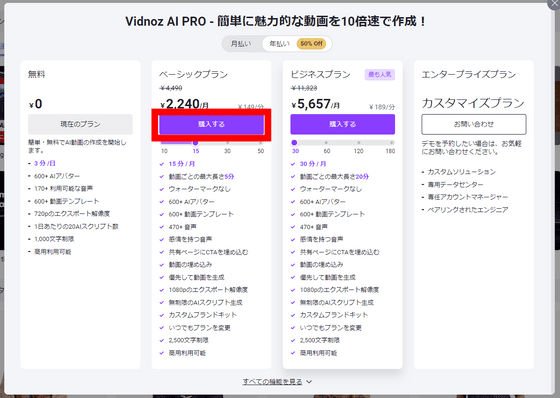560x398 pixels.
Task: Click Enterprise カスタムソリューション item
Action: [x=462, y=172]
